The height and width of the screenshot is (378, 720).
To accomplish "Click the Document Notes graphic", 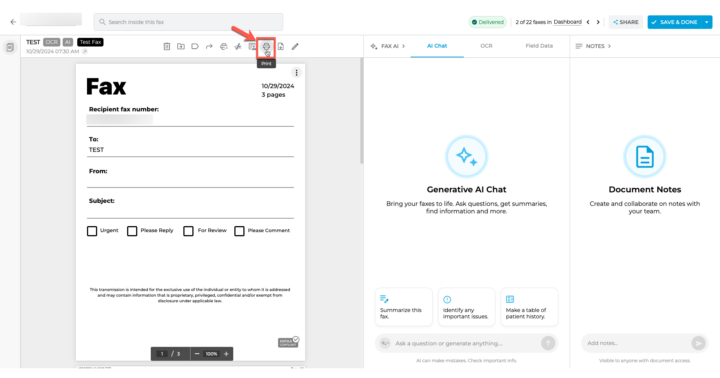I will click(645, 157).
